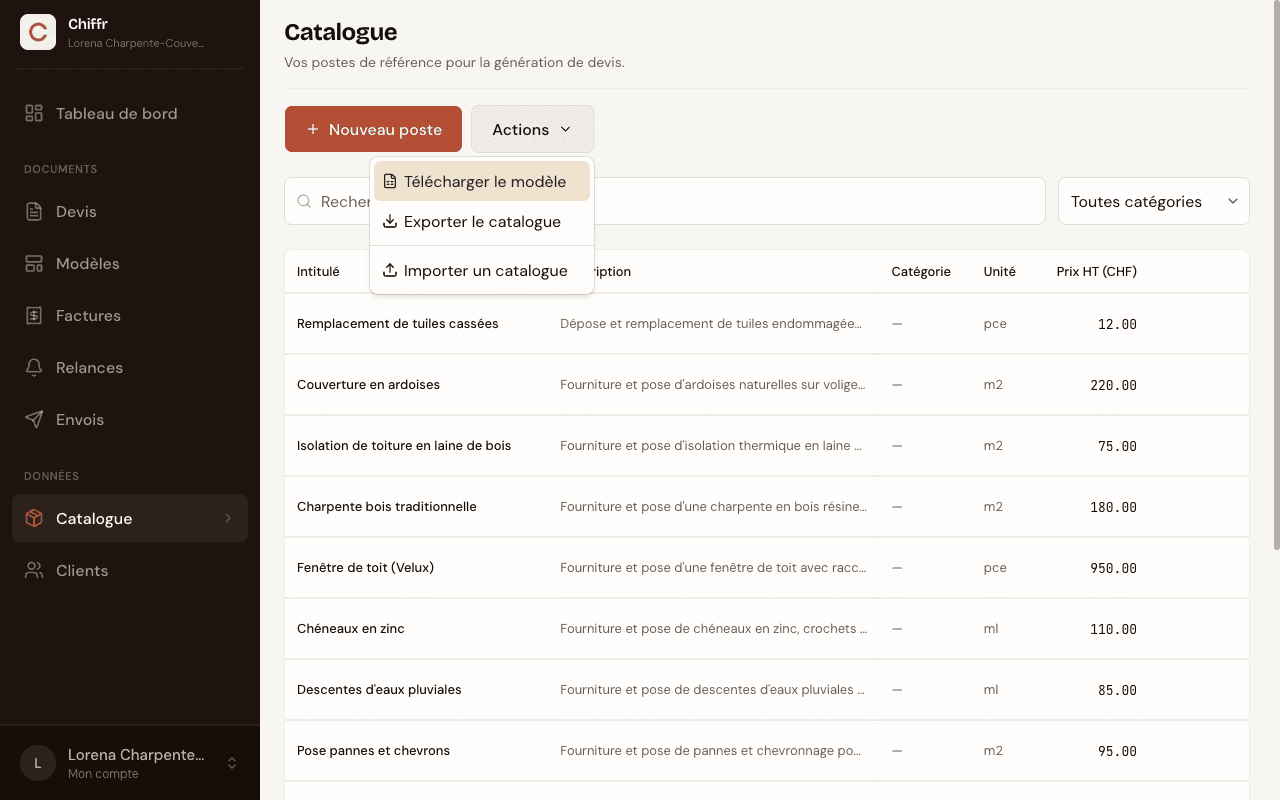Open the Tableau de bord dashboard icon
Screen dimensions: 1280x800
pyautogui.click(x=34, y=113)
